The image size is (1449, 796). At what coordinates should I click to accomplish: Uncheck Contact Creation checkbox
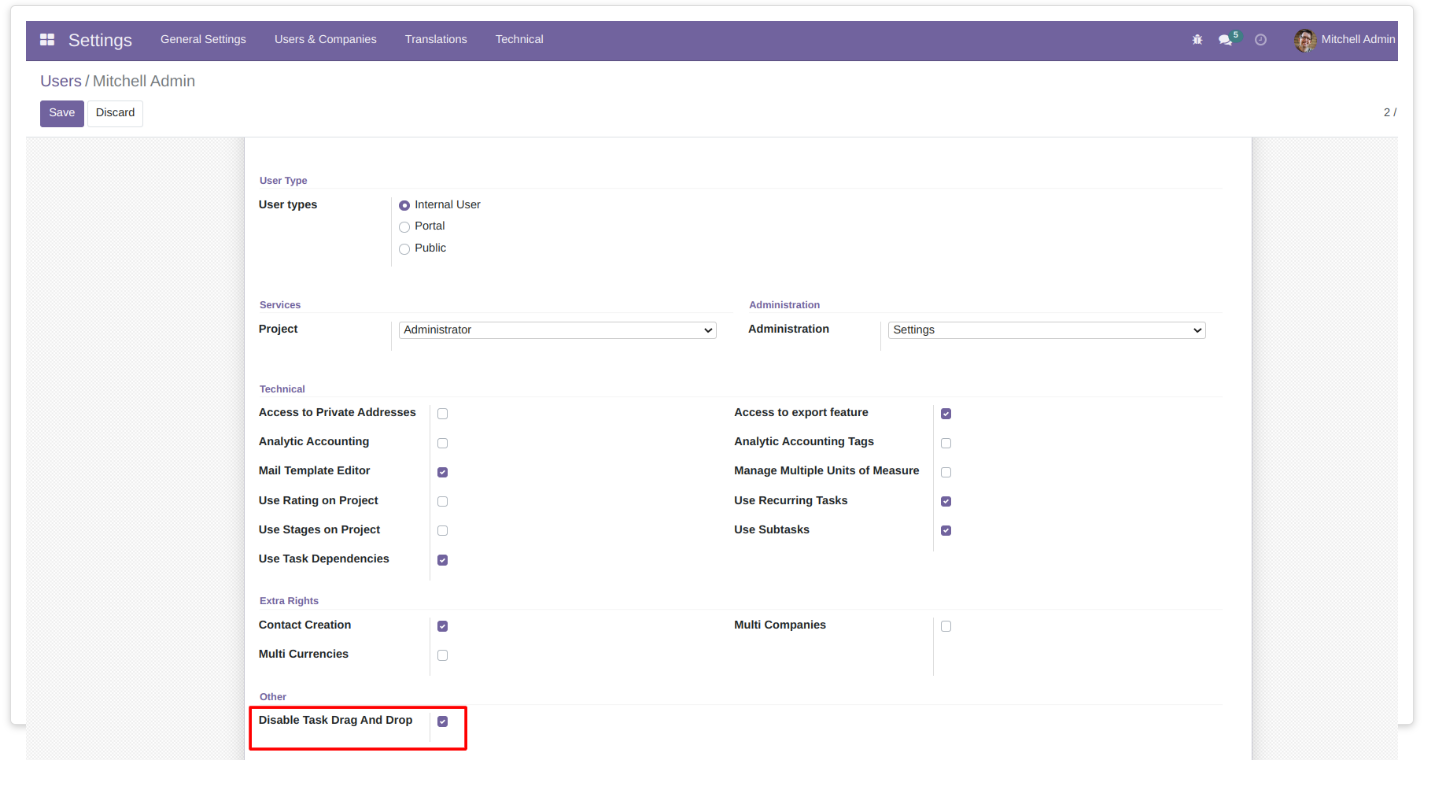[x=442, y=626]
